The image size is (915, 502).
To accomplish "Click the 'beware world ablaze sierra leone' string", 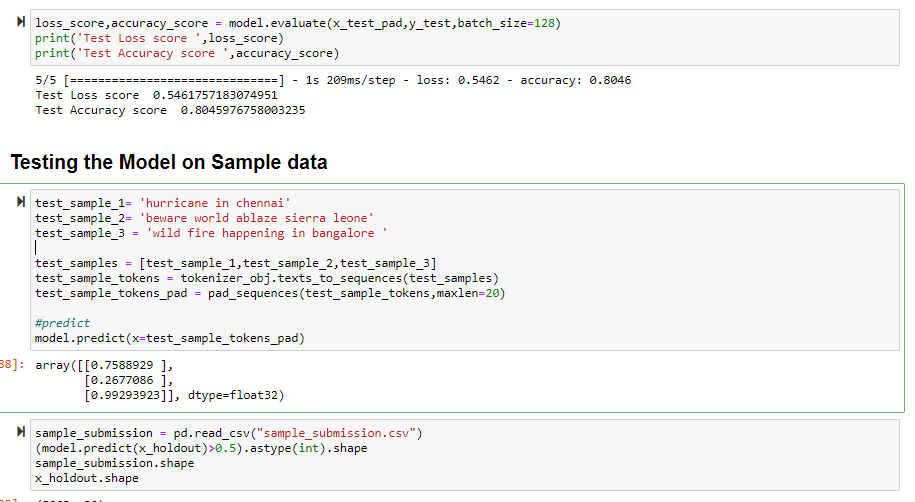I will 256,217.
